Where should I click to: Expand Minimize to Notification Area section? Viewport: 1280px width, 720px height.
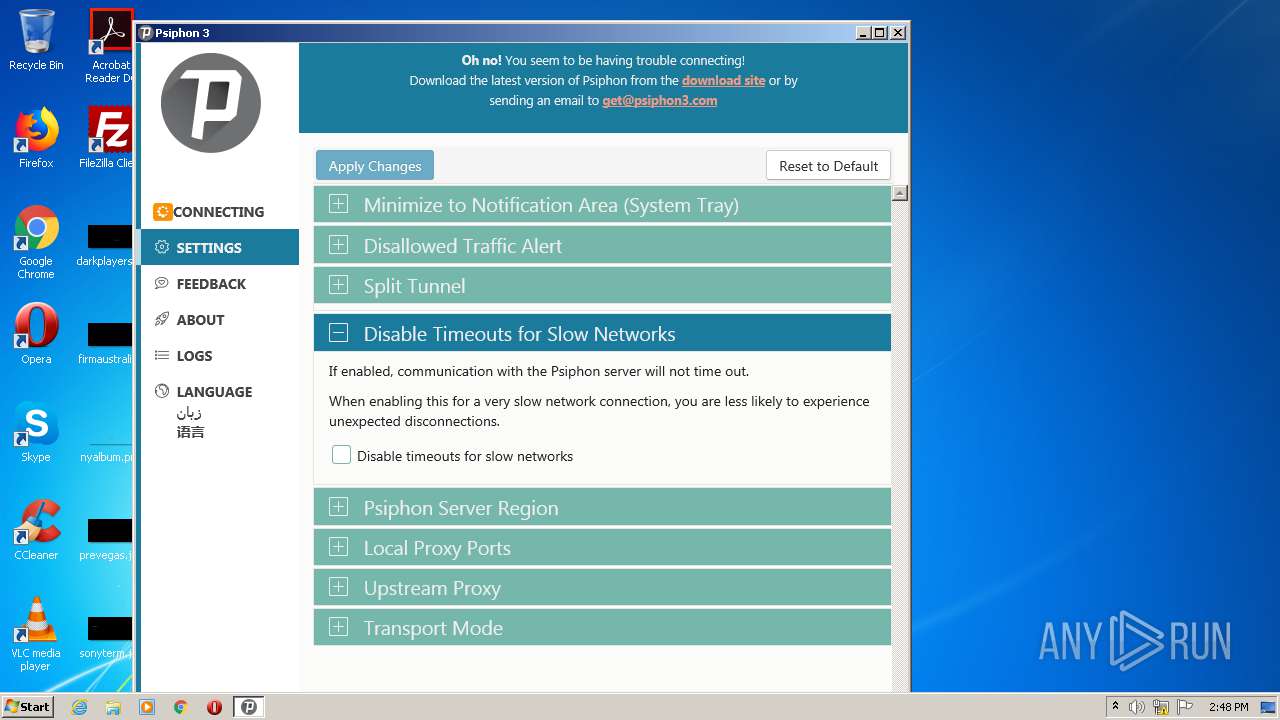(x=602, y=205)
